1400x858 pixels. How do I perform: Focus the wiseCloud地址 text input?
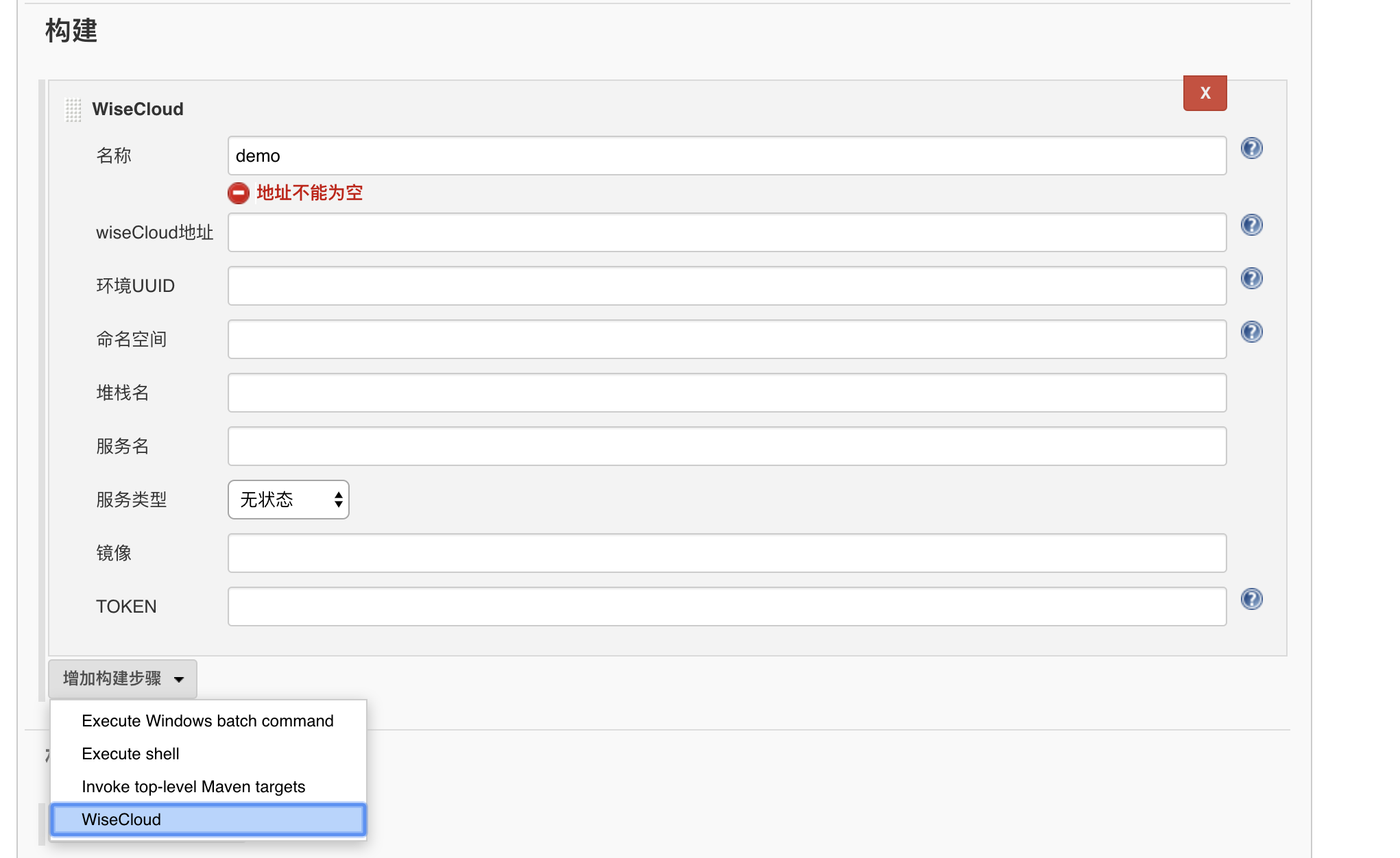point(727,233)
